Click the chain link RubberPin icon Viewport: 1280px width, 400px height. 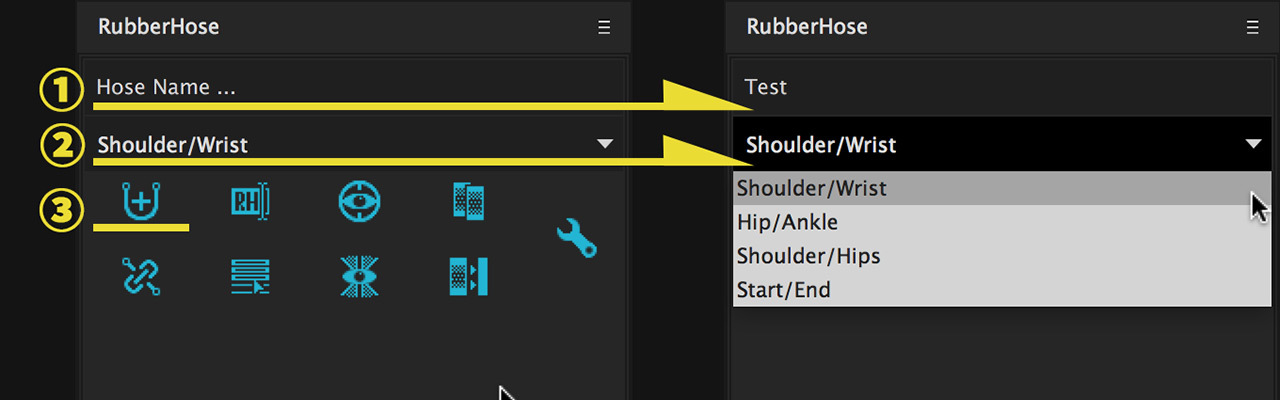click(x=141, y=276)
